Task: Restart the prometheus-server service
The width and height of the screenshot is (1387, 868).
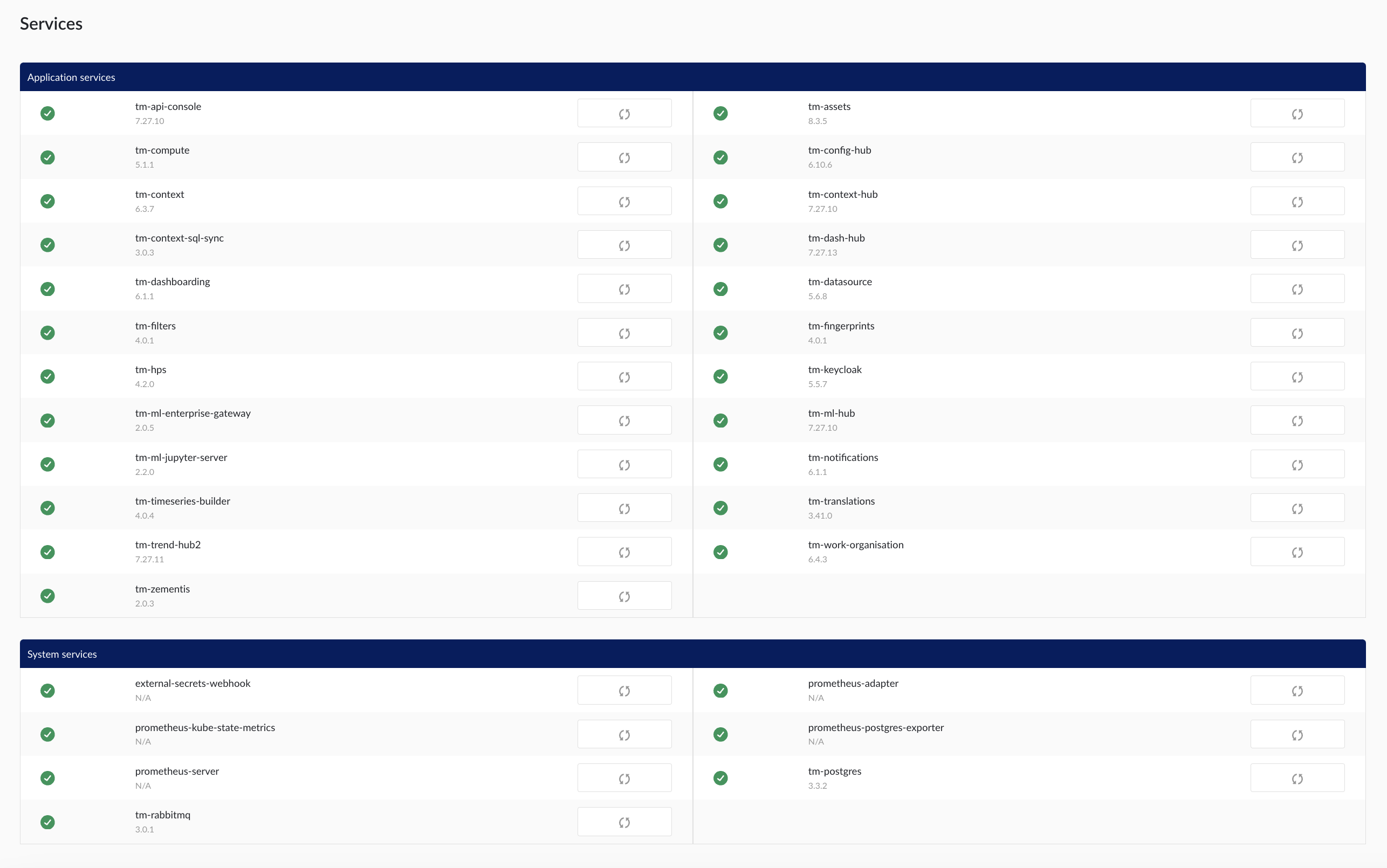Action: [x=624, y=778]
